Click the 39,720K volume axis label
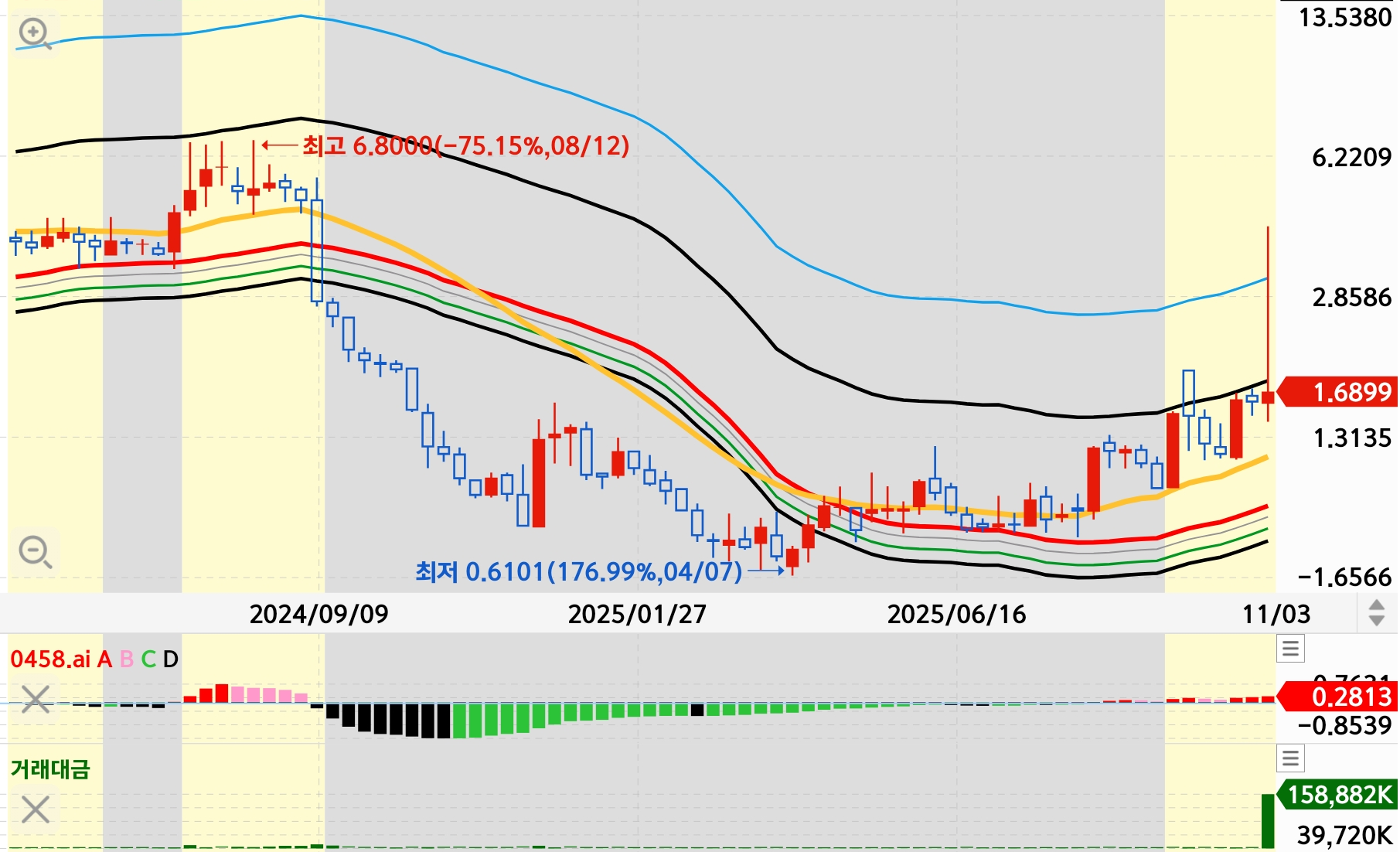Viewport: 1400px width, 852px height. coord(1345,835)
